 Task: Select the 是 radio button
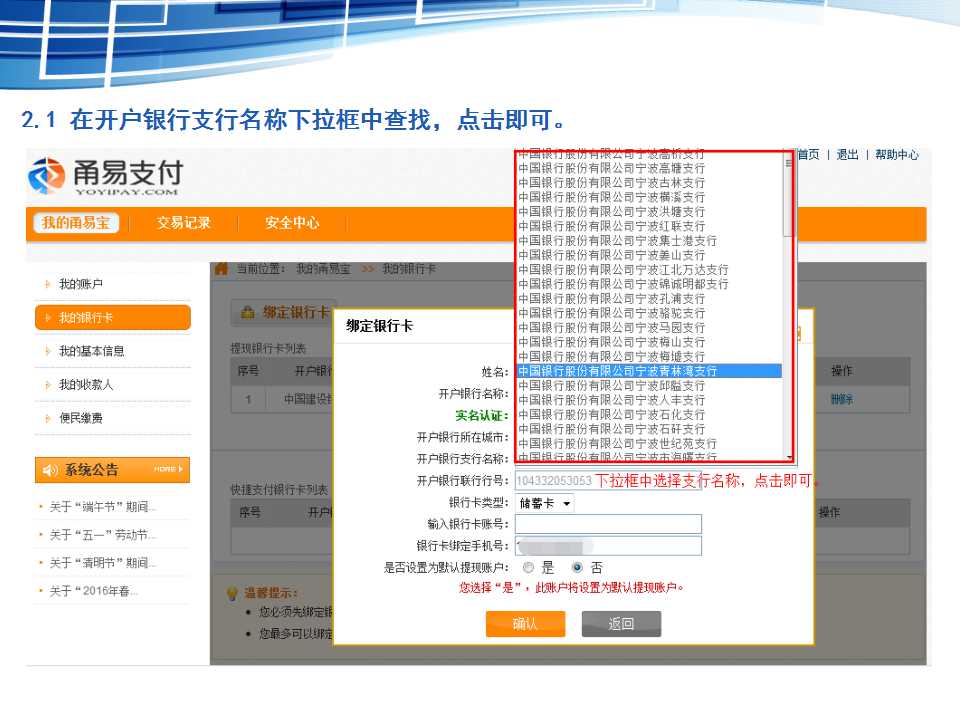pos(528,568)
